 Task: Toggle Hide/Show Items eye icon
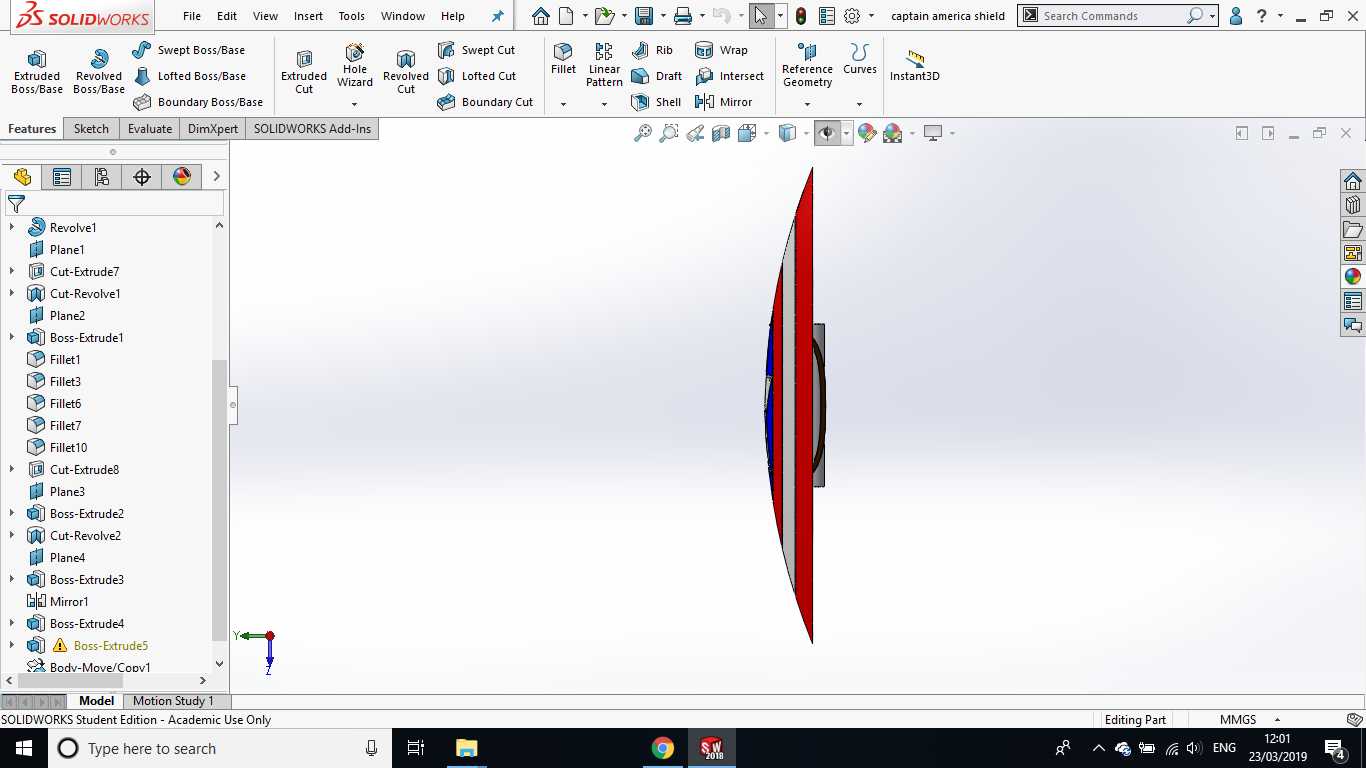click(x=827, y=133)
